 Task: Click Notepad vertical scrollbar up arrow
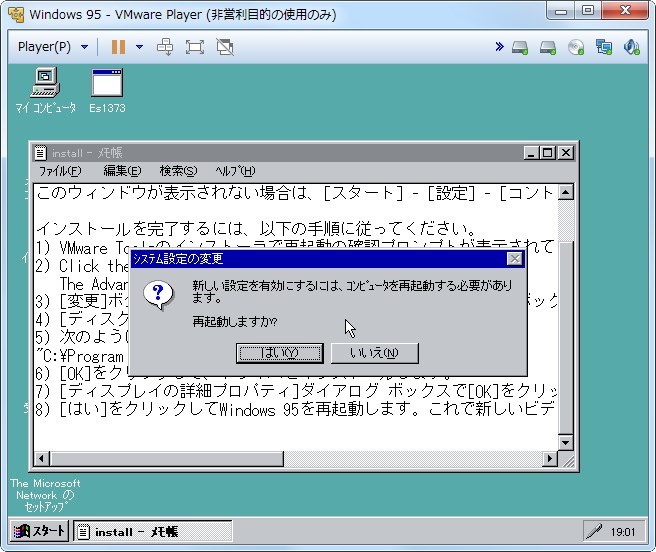click(x=566, y=193)
